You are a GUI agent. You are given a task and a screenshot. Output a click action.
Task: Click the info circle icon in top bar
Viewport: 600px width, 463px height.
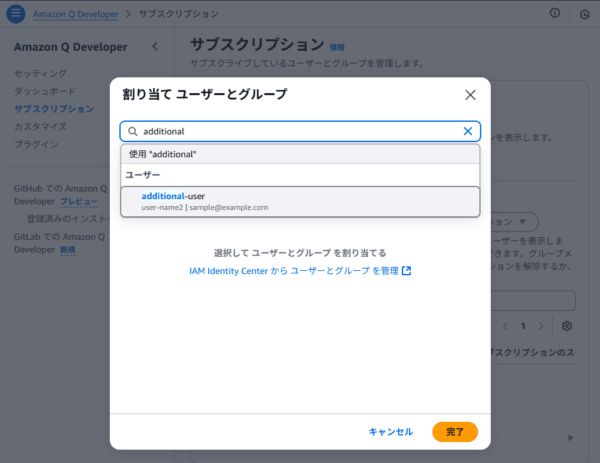[x=554, y=13]
